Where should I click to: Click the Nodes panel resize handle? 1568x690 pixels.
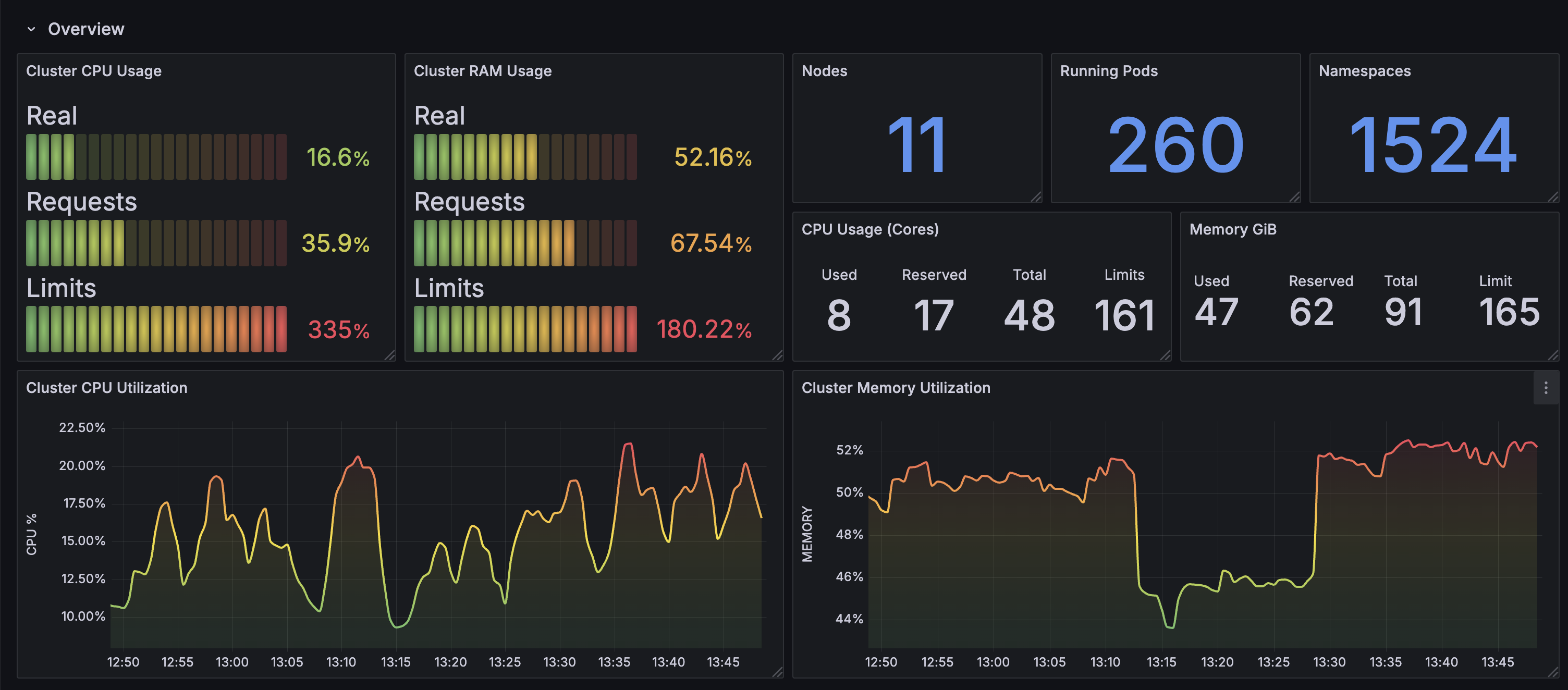(x=1036, y=196)
